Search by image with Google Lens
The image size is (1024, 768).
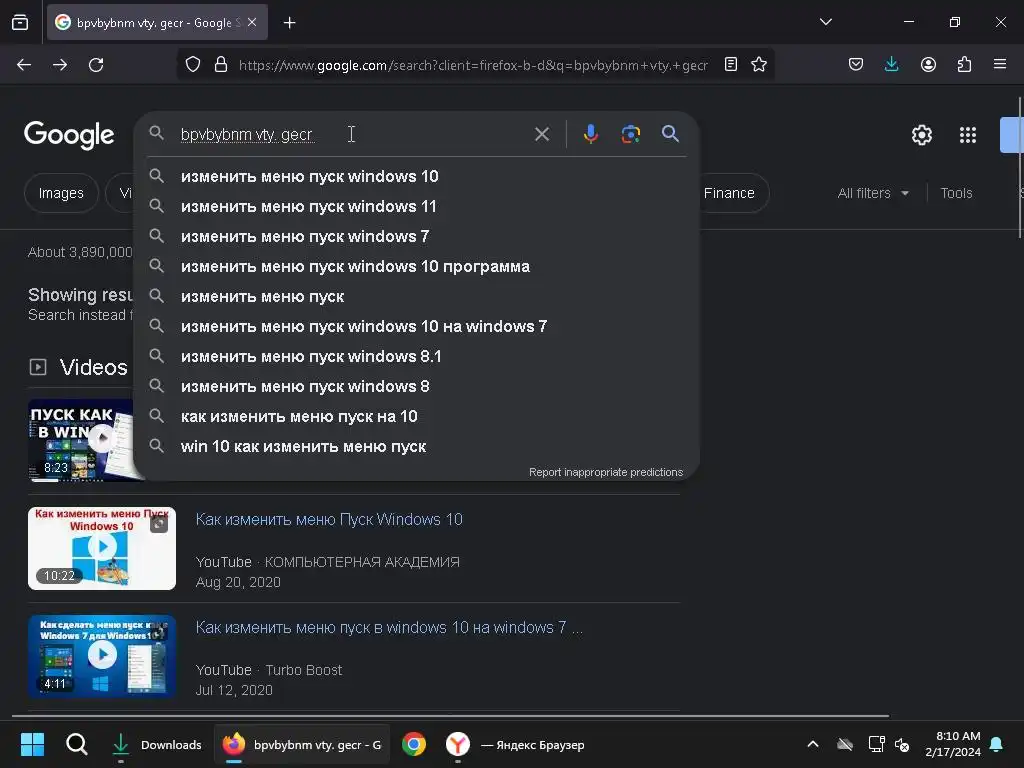coord(630,134)
